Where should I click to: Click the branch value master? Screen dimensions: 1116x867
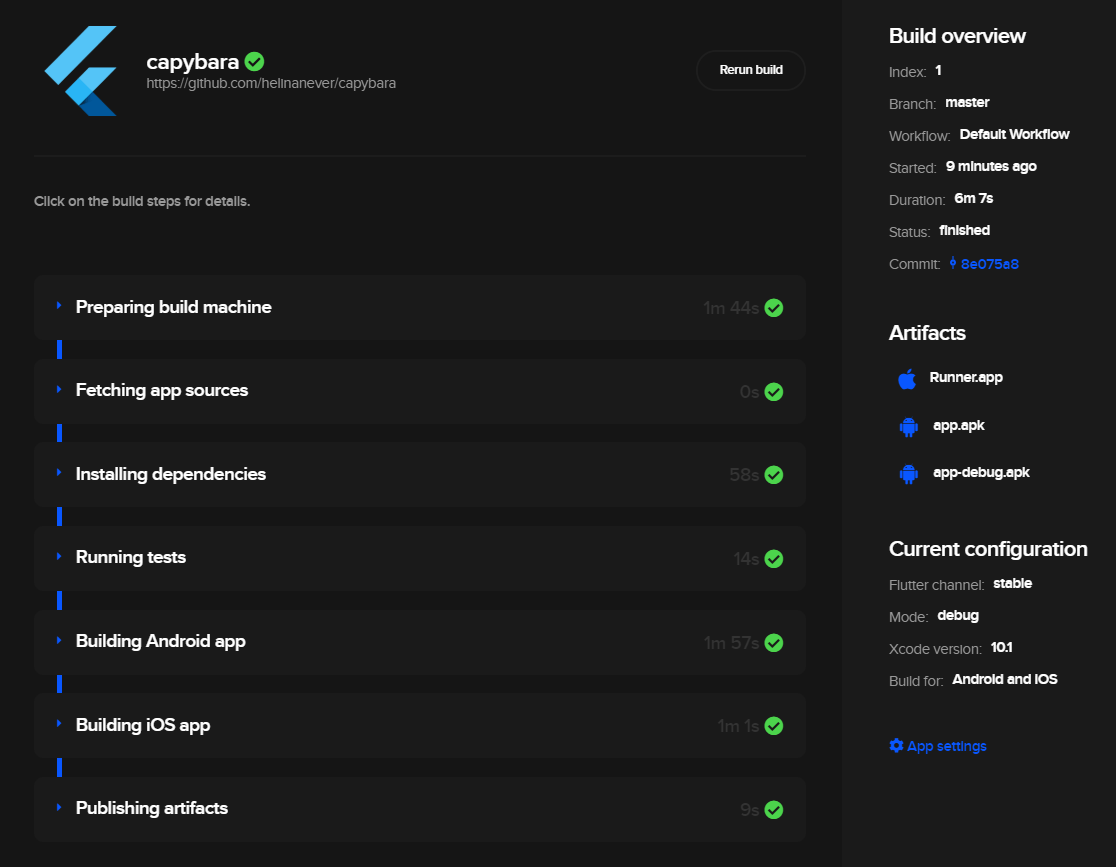(x=967, y=103)
